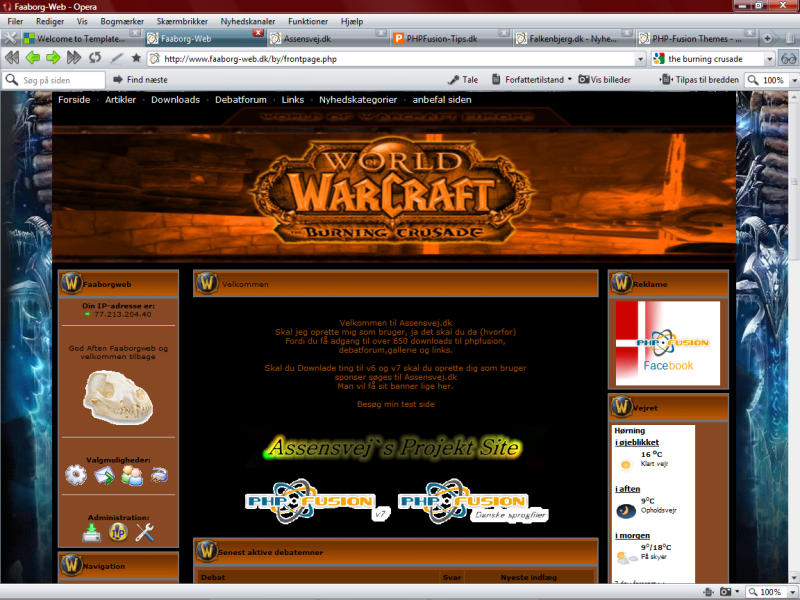Open the Skærmbrikker menu

point(182,21)
